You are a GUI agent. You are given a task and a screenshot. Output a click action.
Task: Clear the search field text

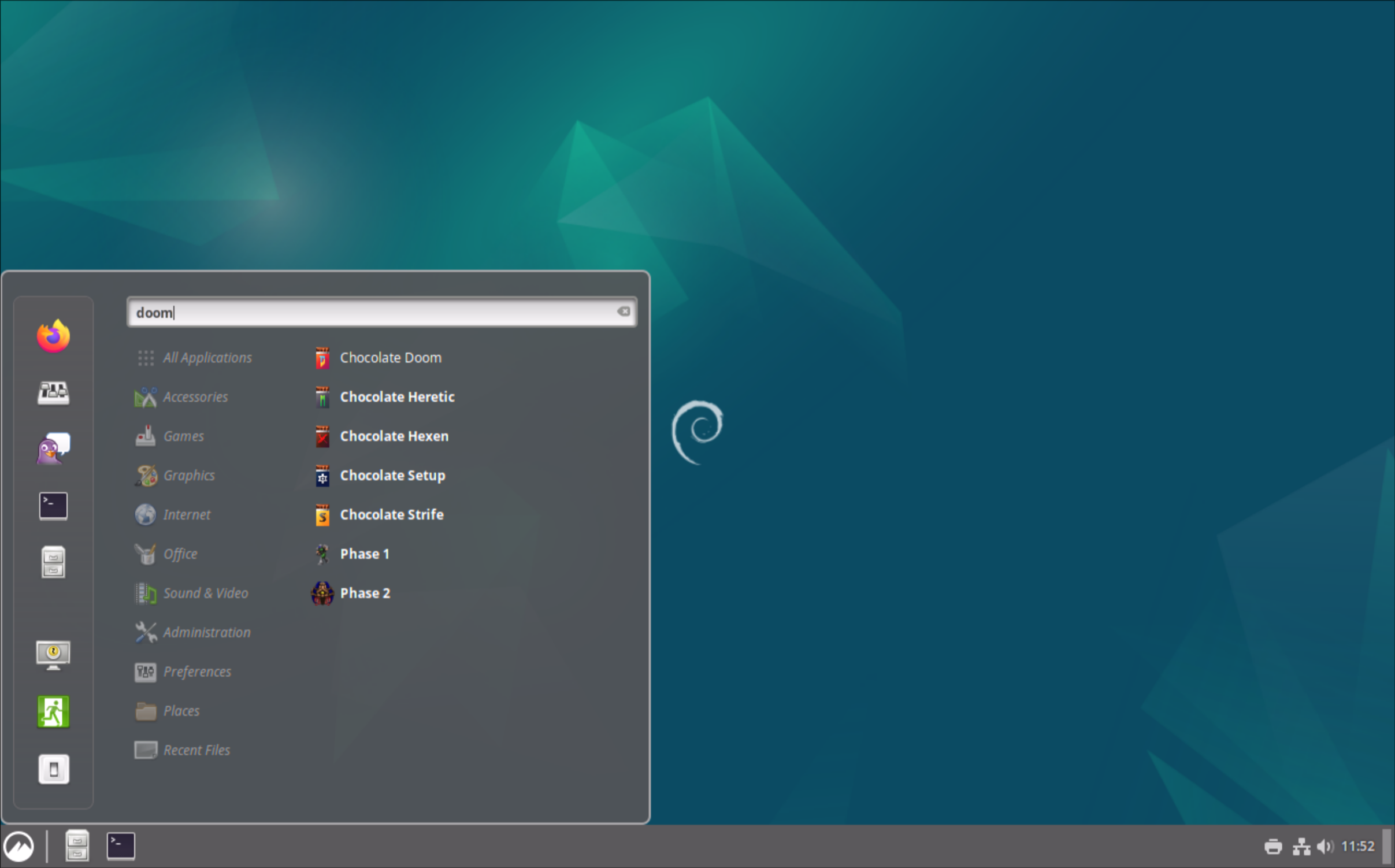pos(623,311)
